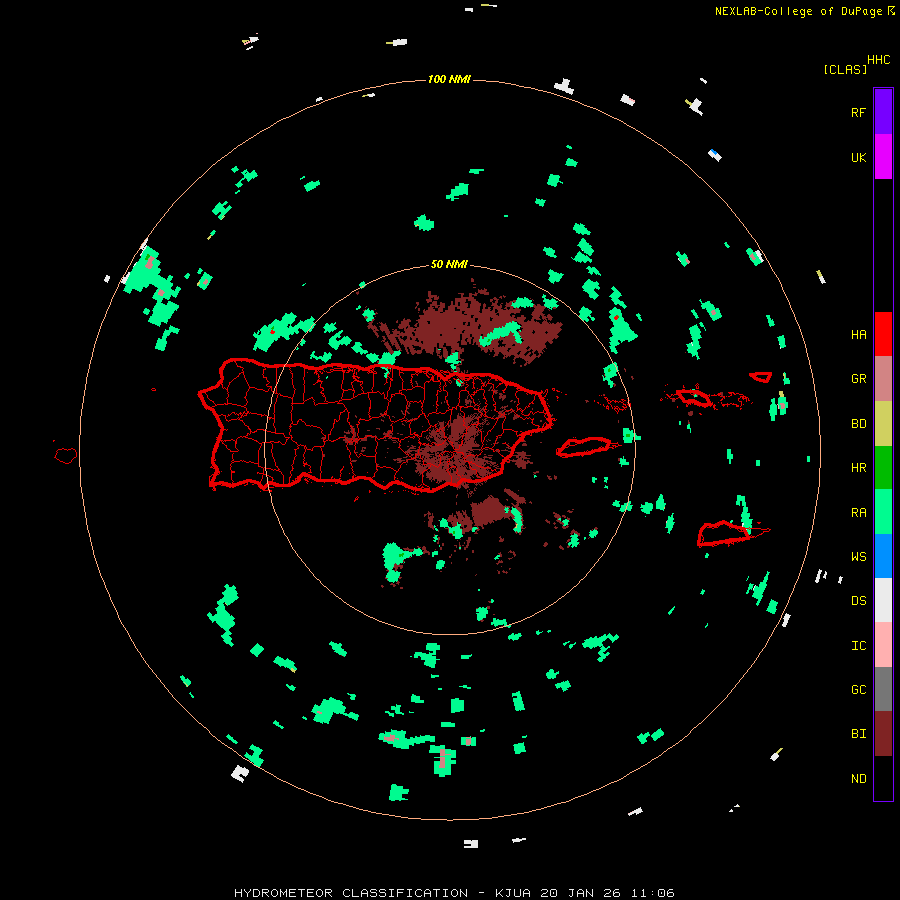Click the UK legend label
The image size is (900, 900).
tap(858, 157)
